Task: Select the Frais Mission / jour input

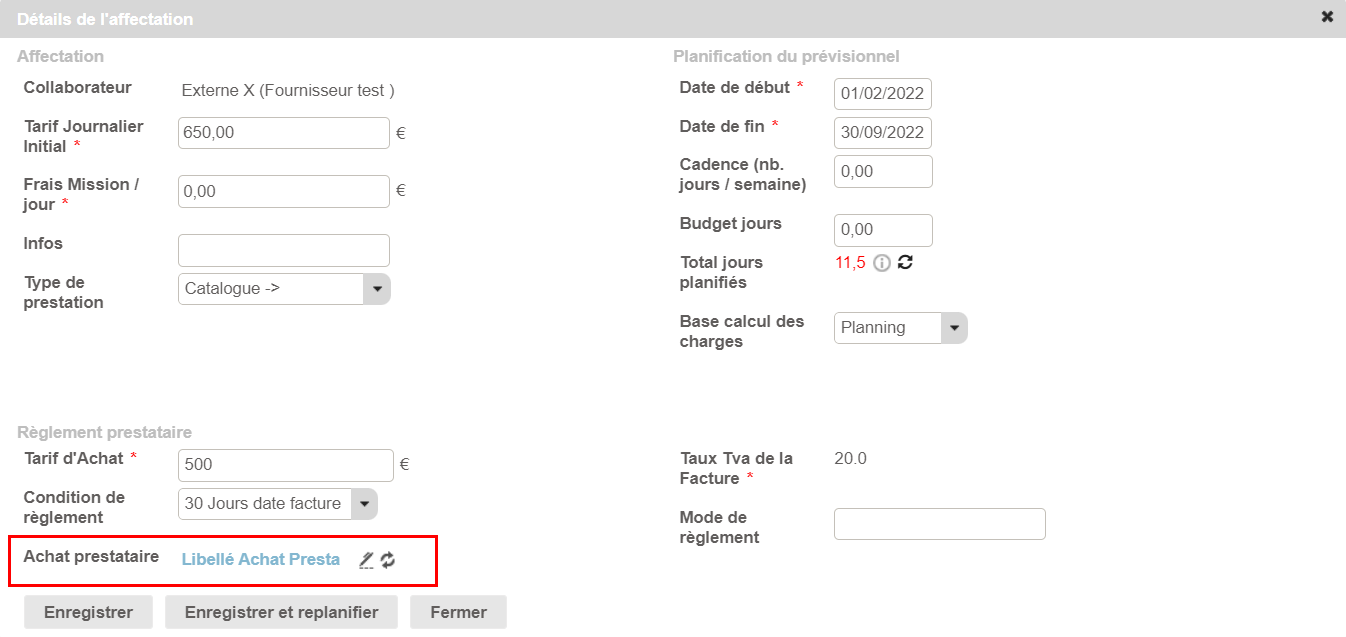Action: tap(283, 192)
